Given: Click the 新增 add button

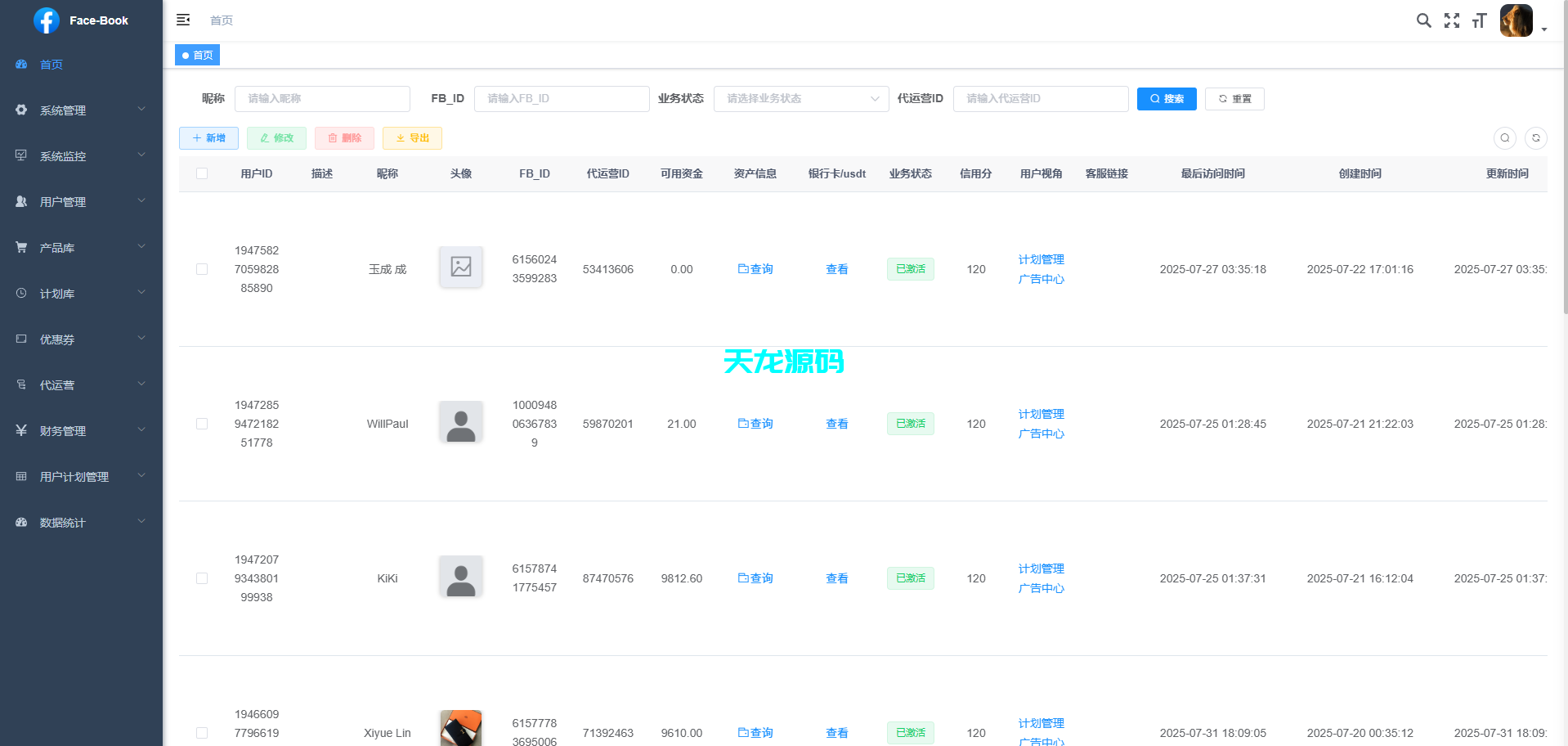Looking at the screenshot, I should click(x=208, y=137).
